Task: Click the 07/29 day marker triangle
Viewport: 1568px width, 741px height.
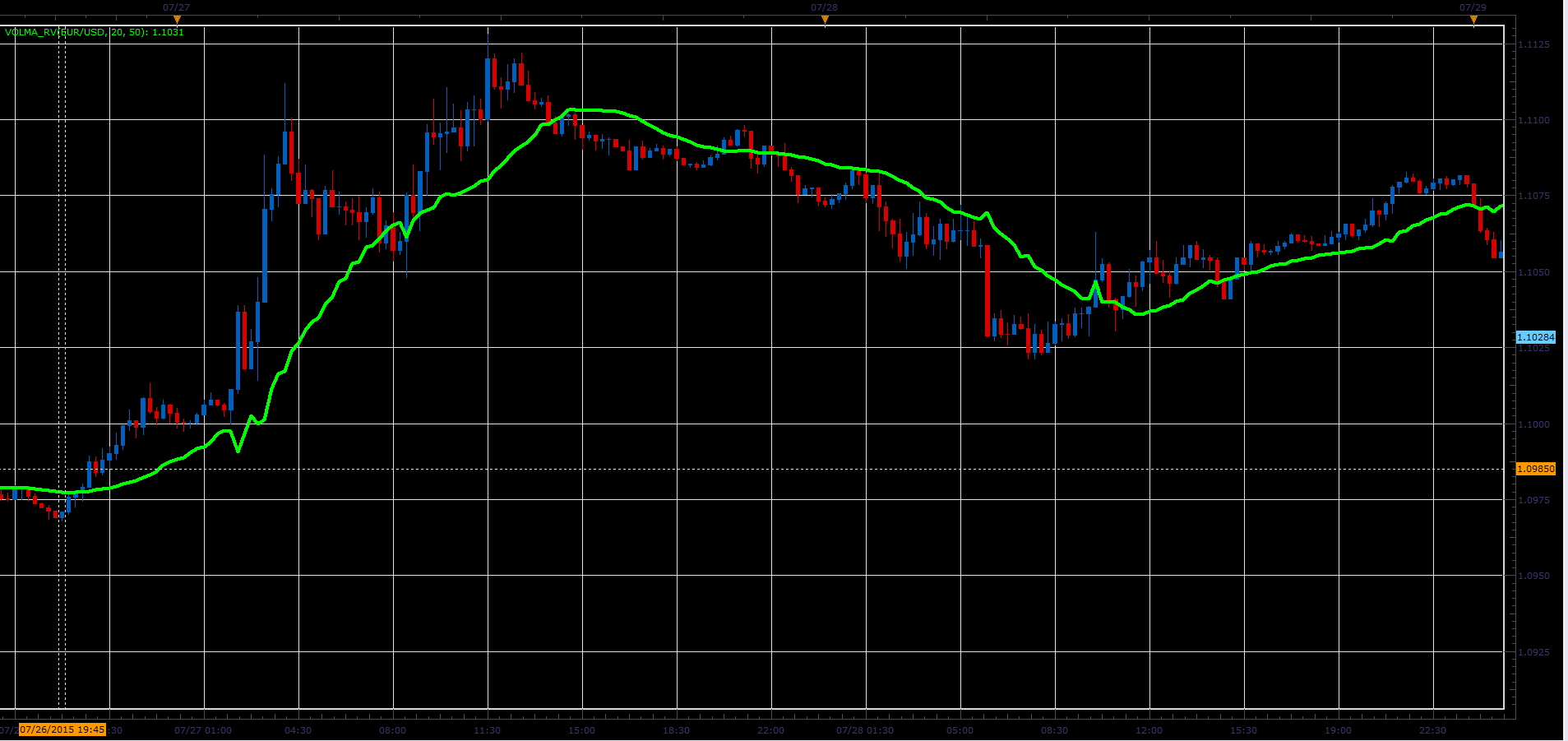Action: (x=1473, y=20)
